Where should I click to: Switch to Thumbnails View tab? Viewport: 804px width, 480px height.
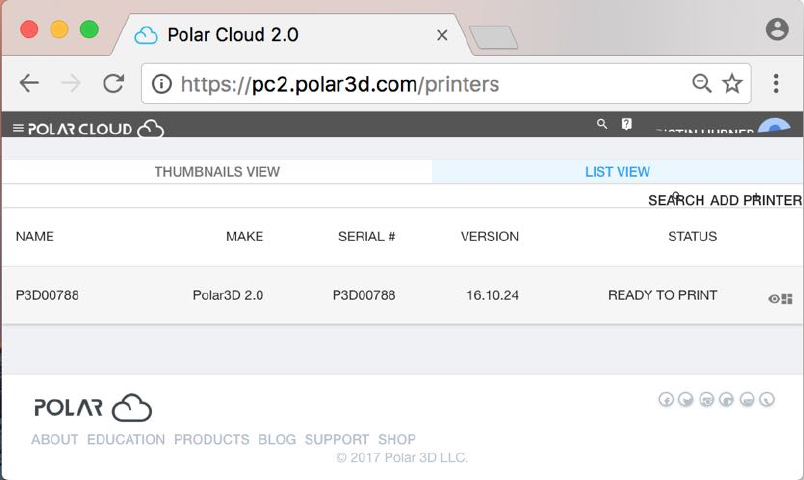(217, 172)
